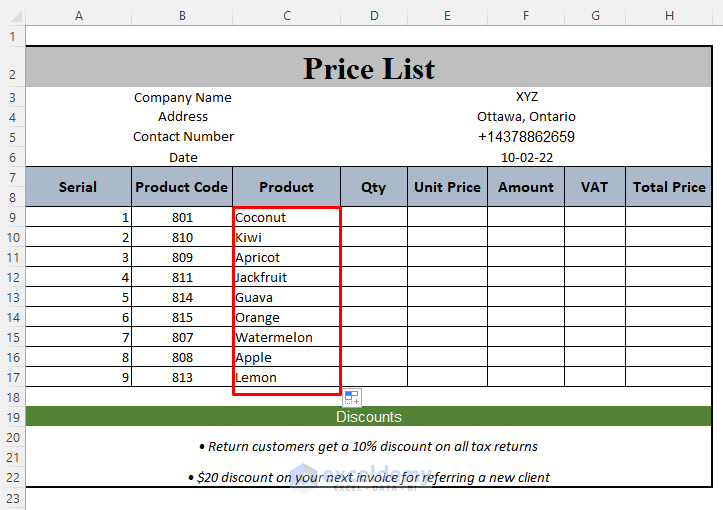Viewport: 723px width, 510px height.
Task: Select the Guava product cell
Action: tap(287, 297)
